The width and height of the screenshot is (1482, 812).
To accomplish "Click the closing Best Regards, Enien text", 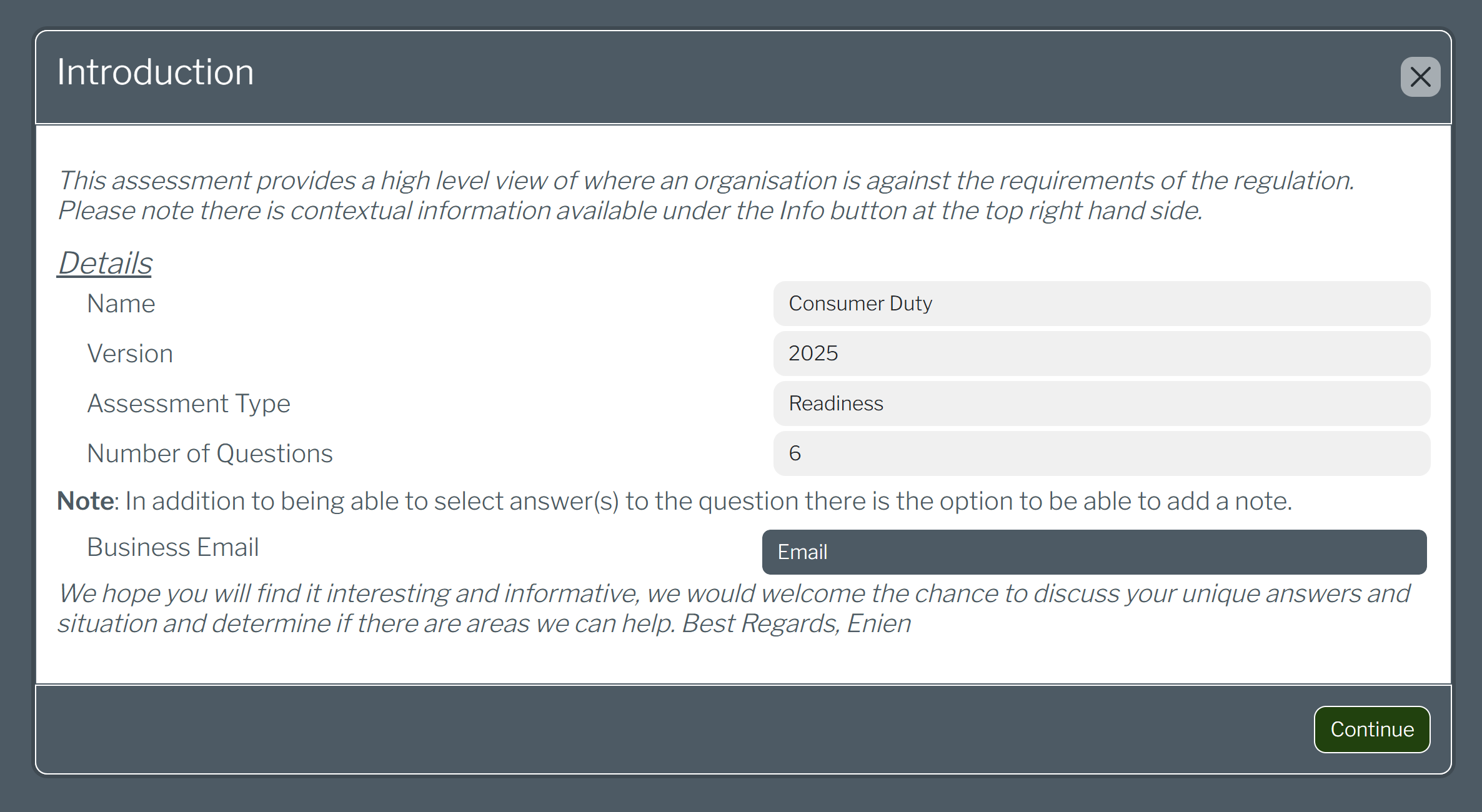I will (796, 623).
